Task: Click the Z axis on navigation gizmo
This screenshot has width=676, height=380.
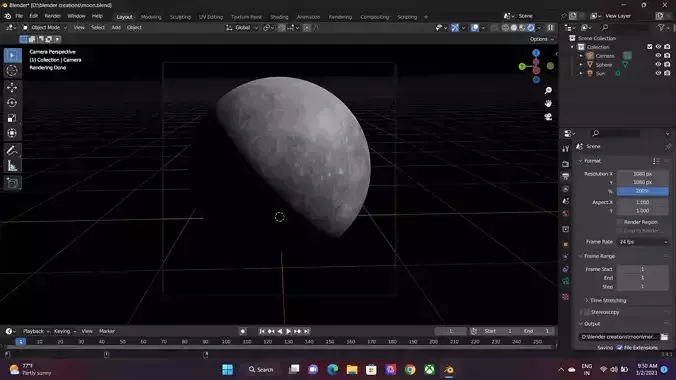Action: 536,53
